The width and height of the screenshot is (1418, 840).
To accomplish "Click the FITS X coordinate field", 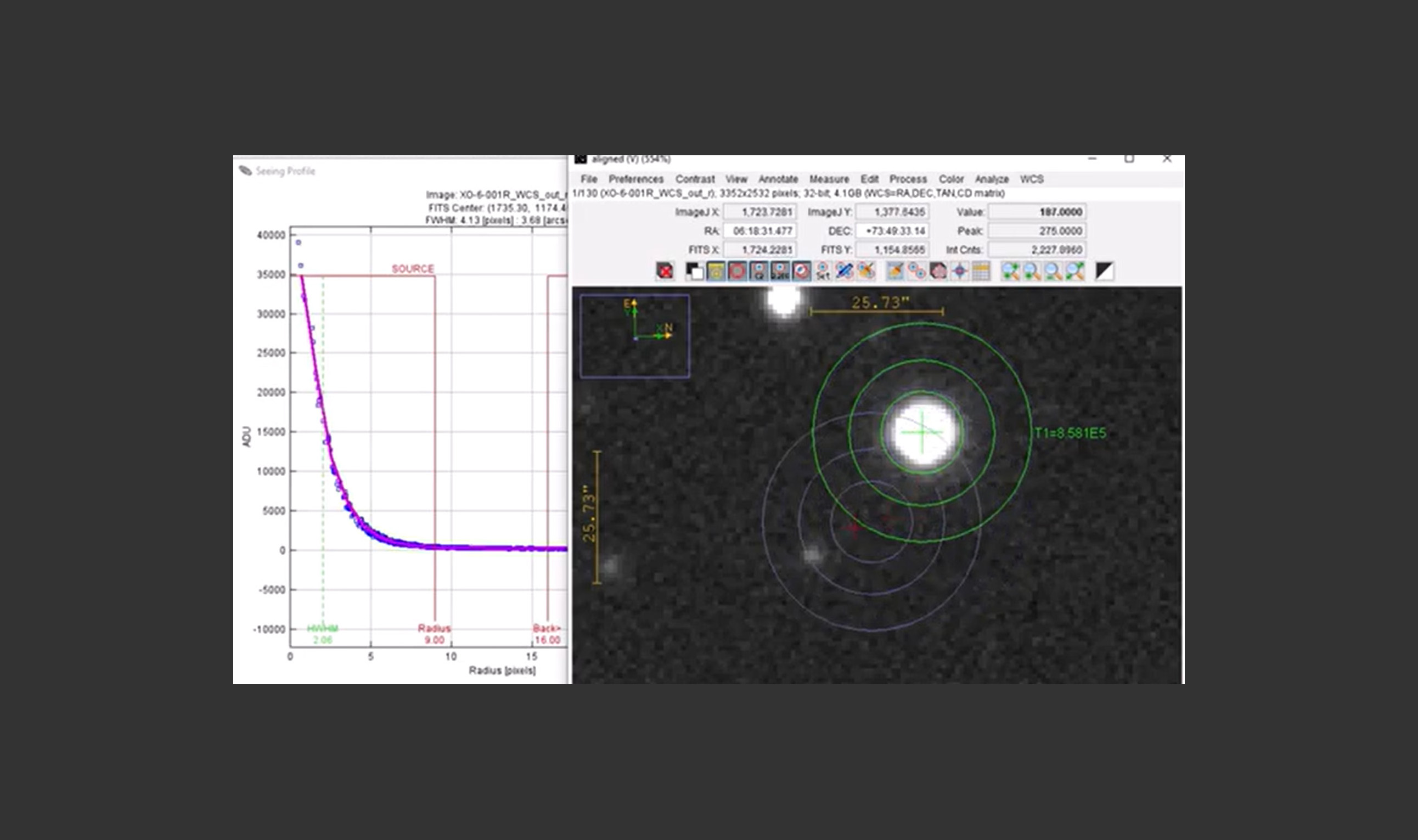I will coord(759,250).
